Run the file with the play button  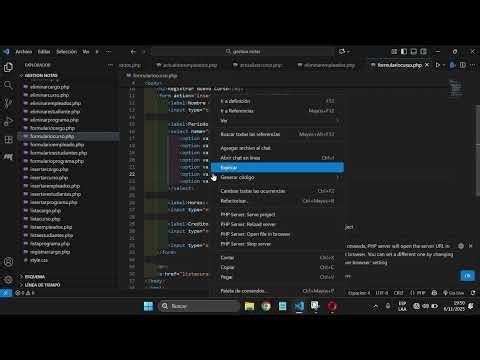coord(438,65)
